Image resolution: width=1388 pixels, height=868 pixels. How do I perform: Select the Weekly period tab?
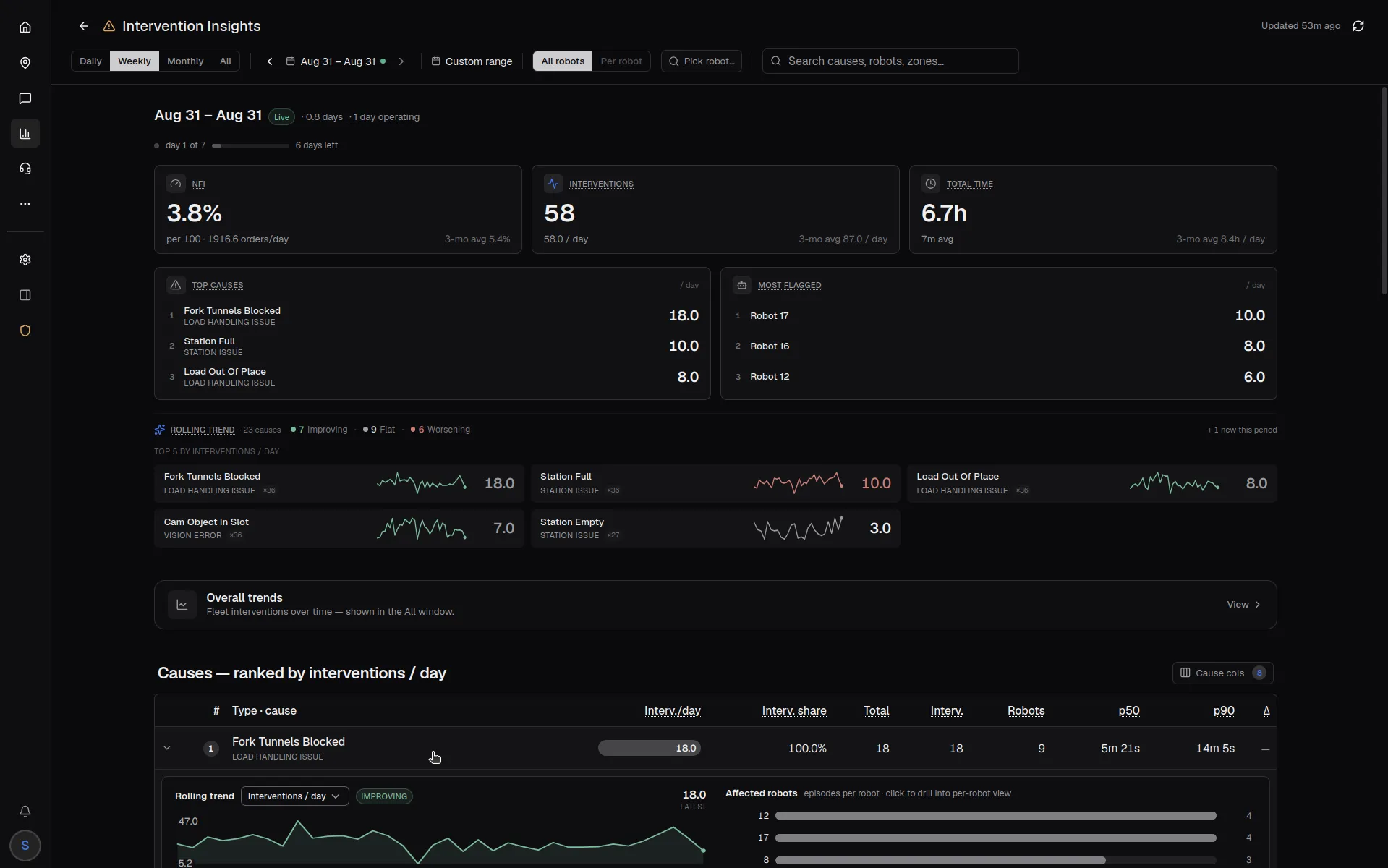(135, 61)
